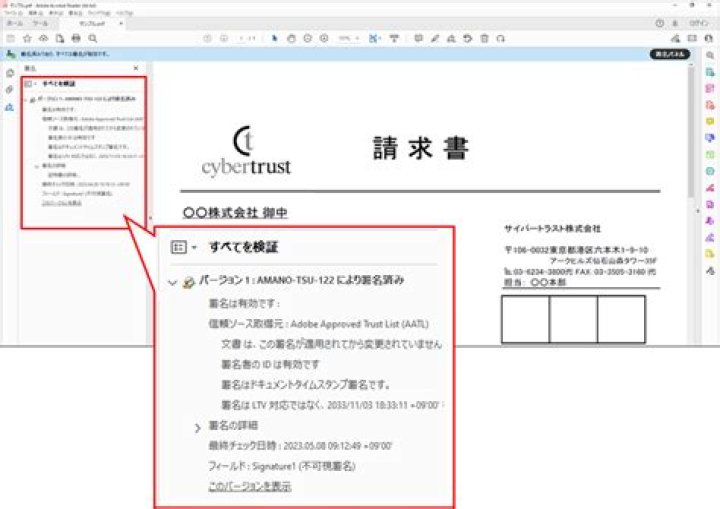
Task: Click the help question mark icon
Action: (x=660, y=23)
